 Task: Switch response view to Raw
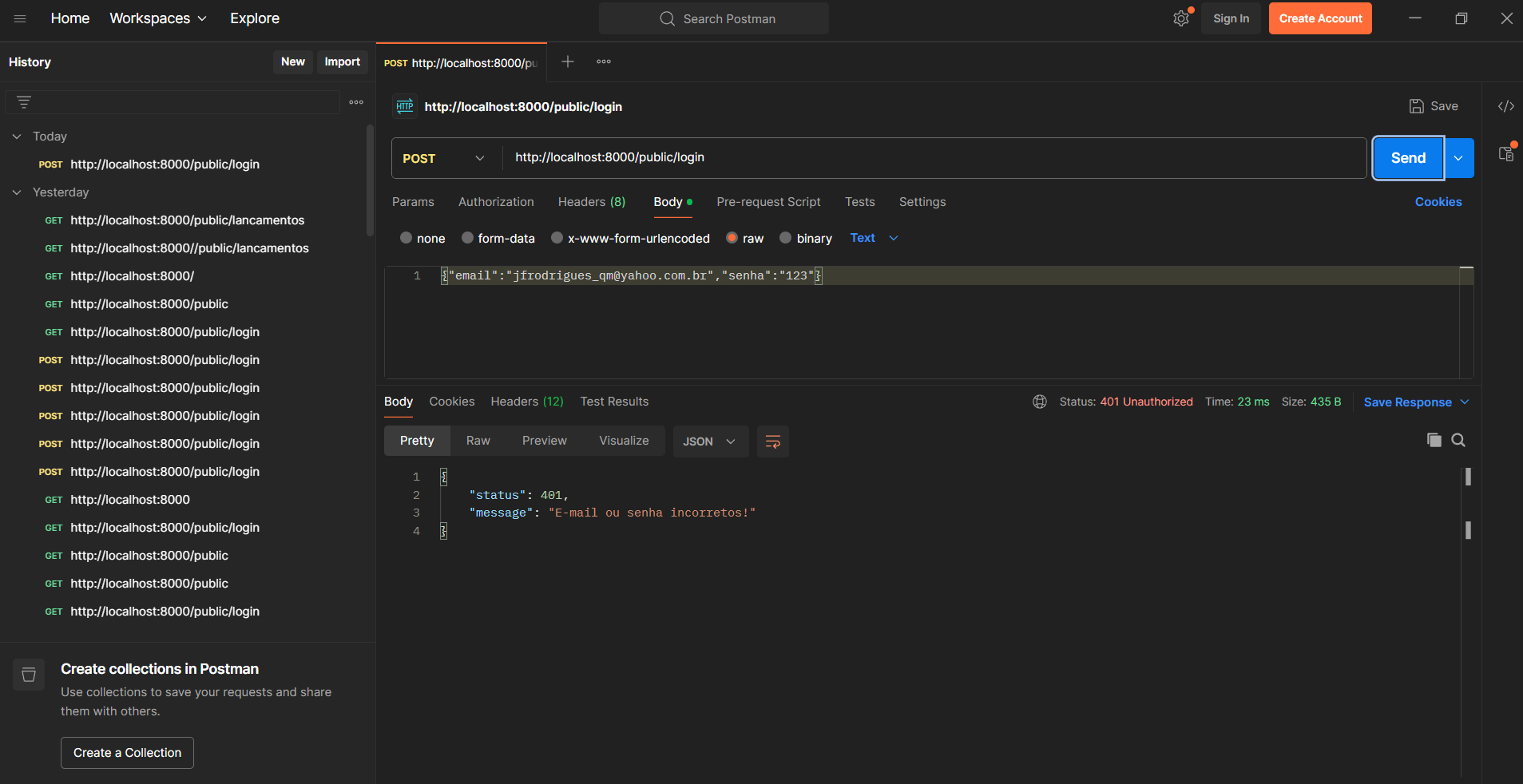tap(478, 441)
